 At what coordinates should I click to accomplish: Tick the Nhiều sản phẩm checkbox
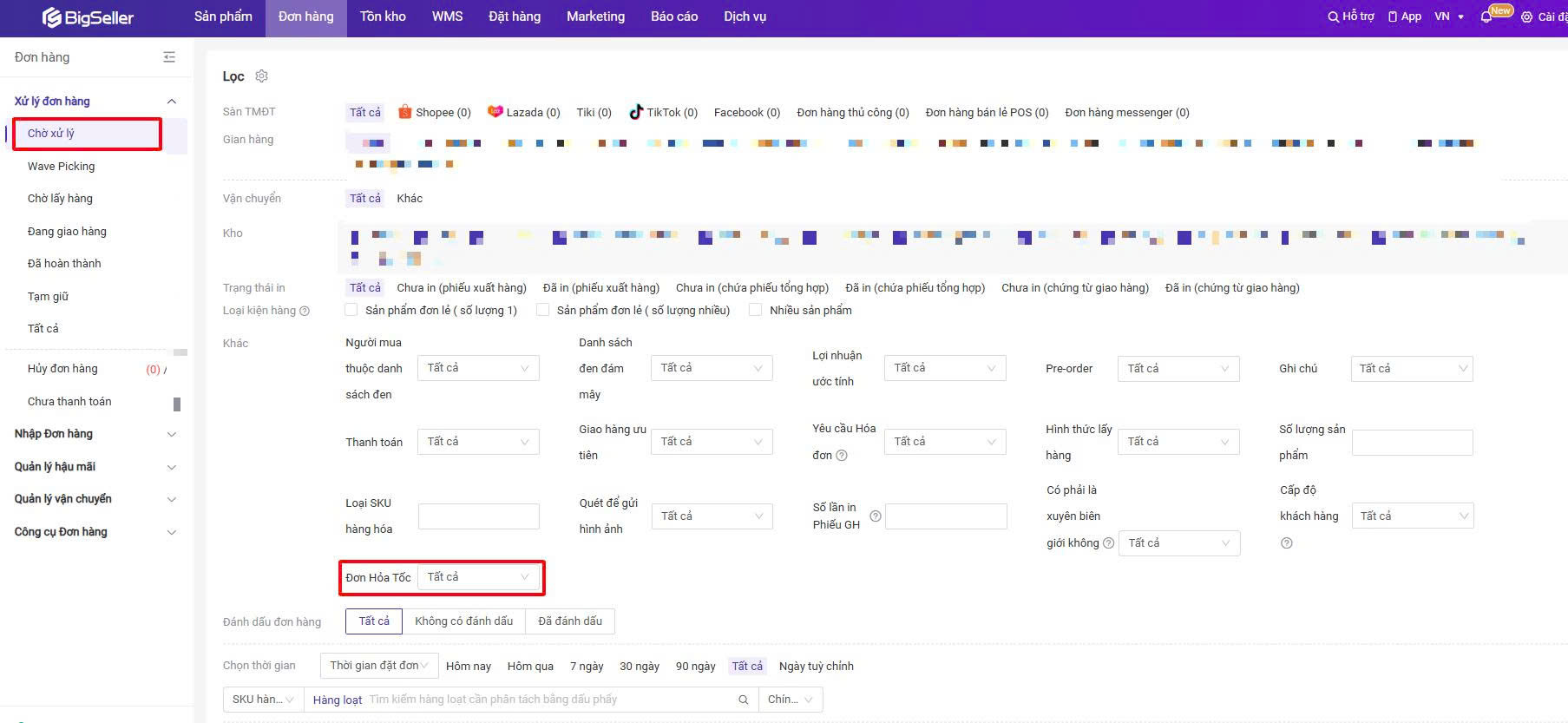756,310
